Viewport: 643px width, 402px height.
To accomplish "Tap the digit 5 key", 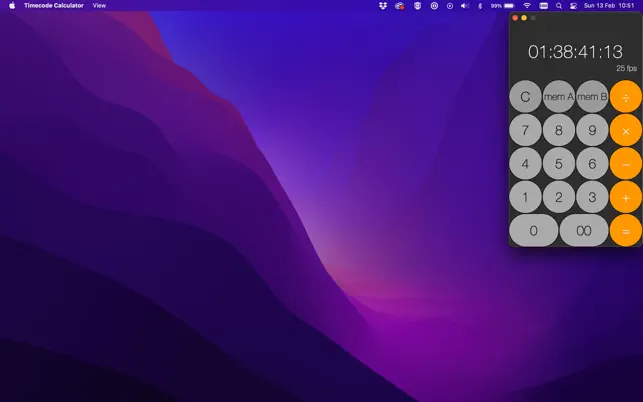I will pos(559,164).
